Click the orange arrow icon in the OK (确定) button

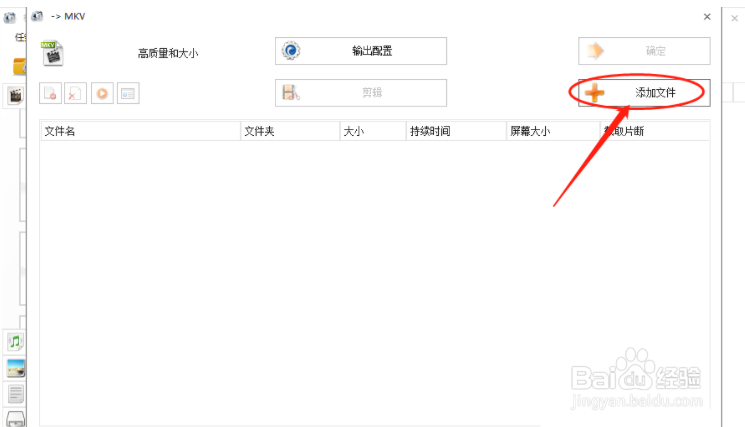coord(595,51)
